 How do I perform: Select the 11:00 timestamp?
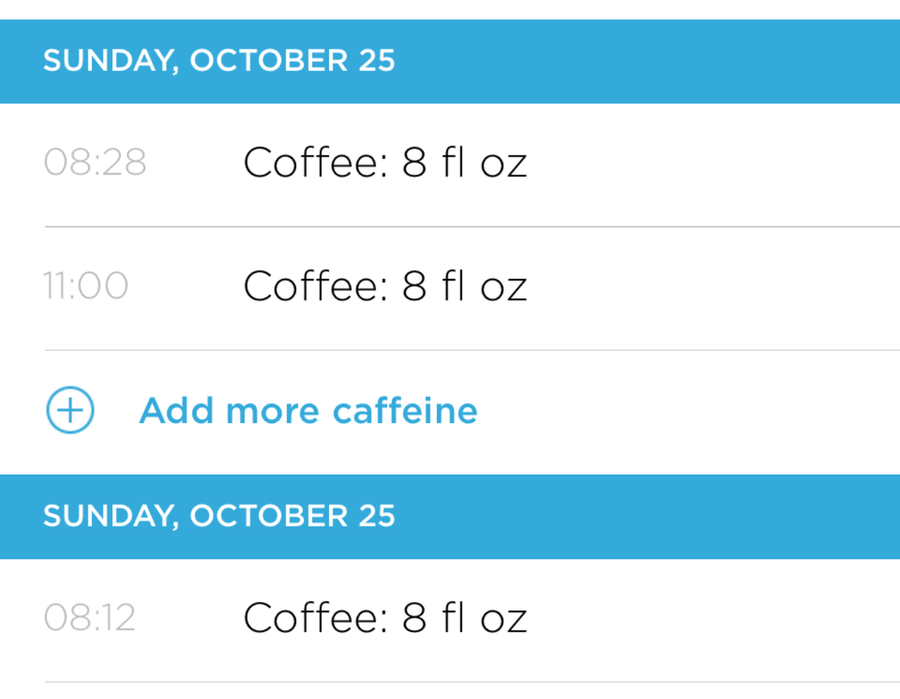tap(86, 287)
